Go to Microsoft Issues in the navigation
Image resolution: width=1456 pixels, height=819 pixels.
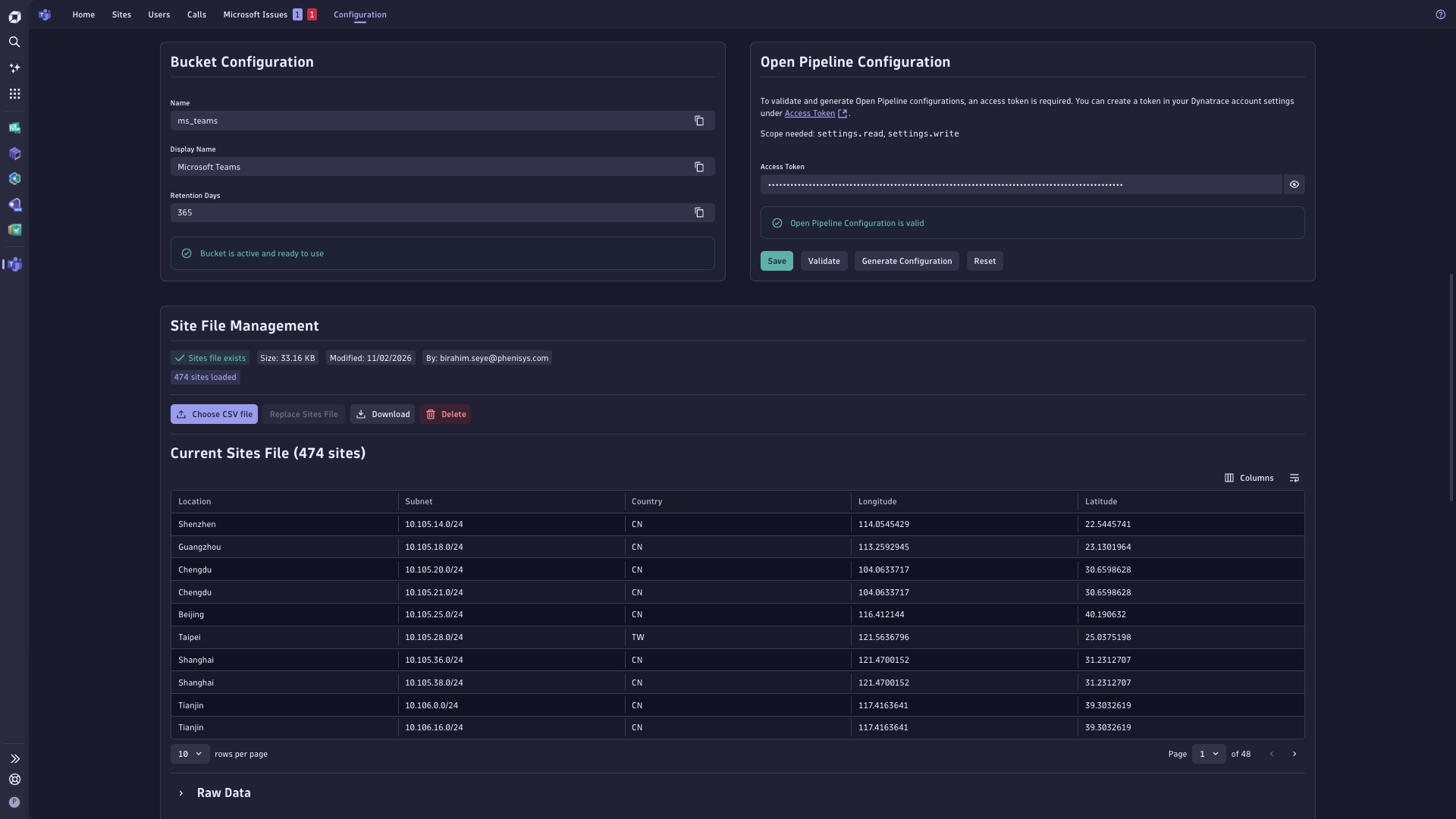pos(254,14)
